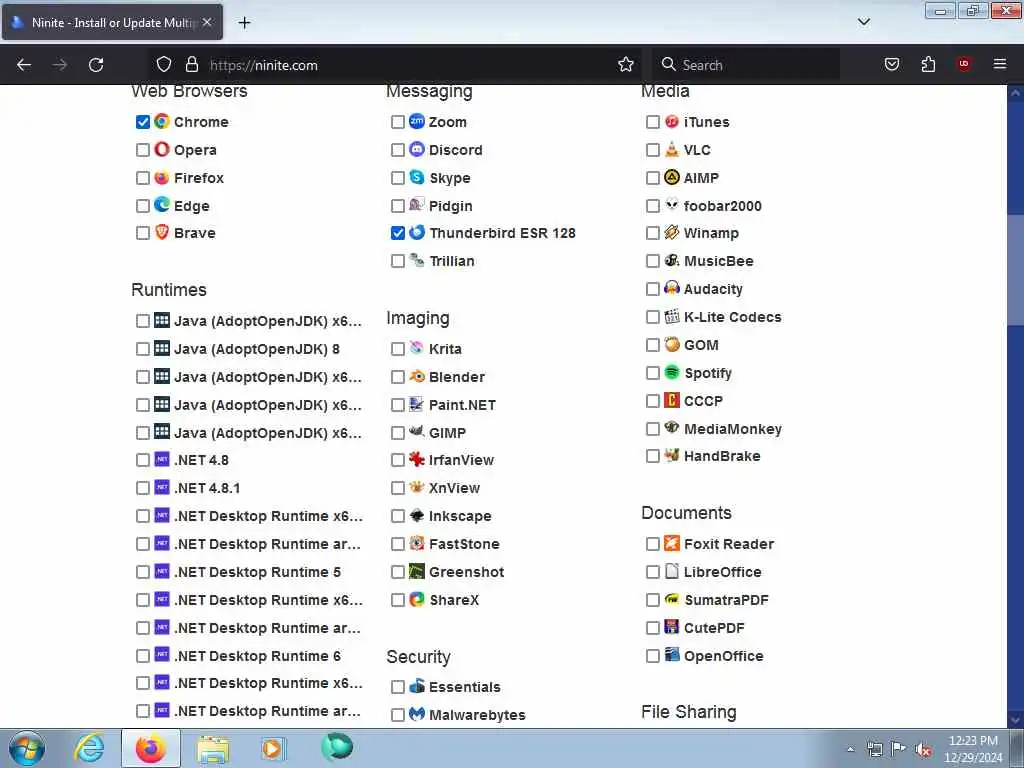Click the scrollbar down arrow

click(1015, 720)
